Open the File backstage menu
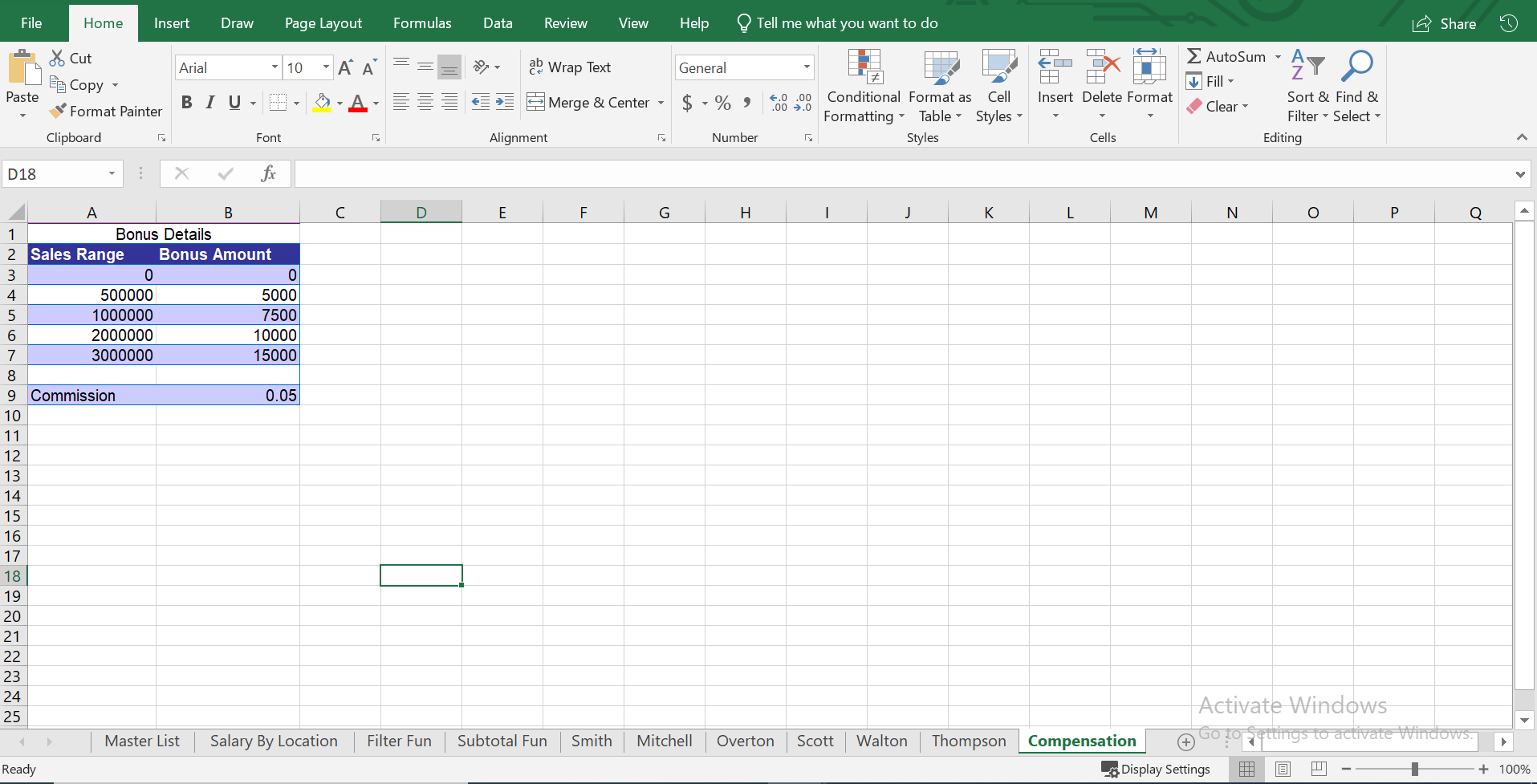Screen dimensions: 1537x784 point(31,23)
